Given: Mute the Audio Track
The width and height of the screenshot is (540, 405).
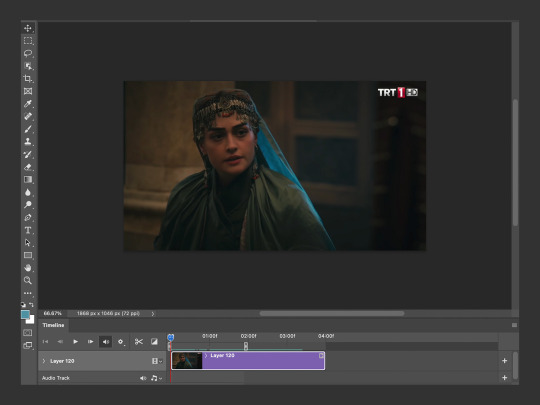Looking at the screenshot, I should point(143,378).
